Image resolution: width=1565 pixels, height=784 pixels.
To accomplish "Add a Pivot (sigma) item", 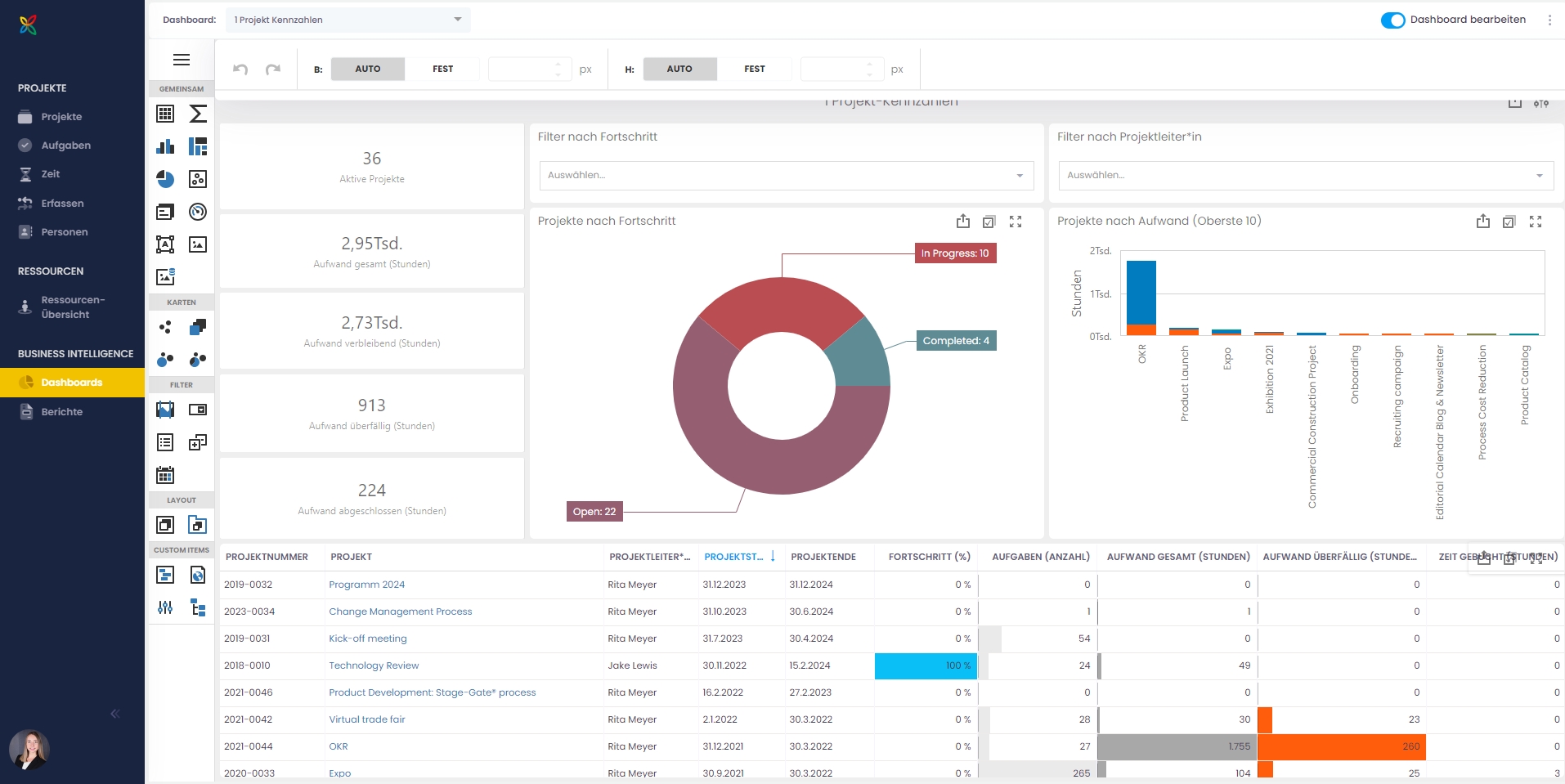I will [x=198, y=114].
